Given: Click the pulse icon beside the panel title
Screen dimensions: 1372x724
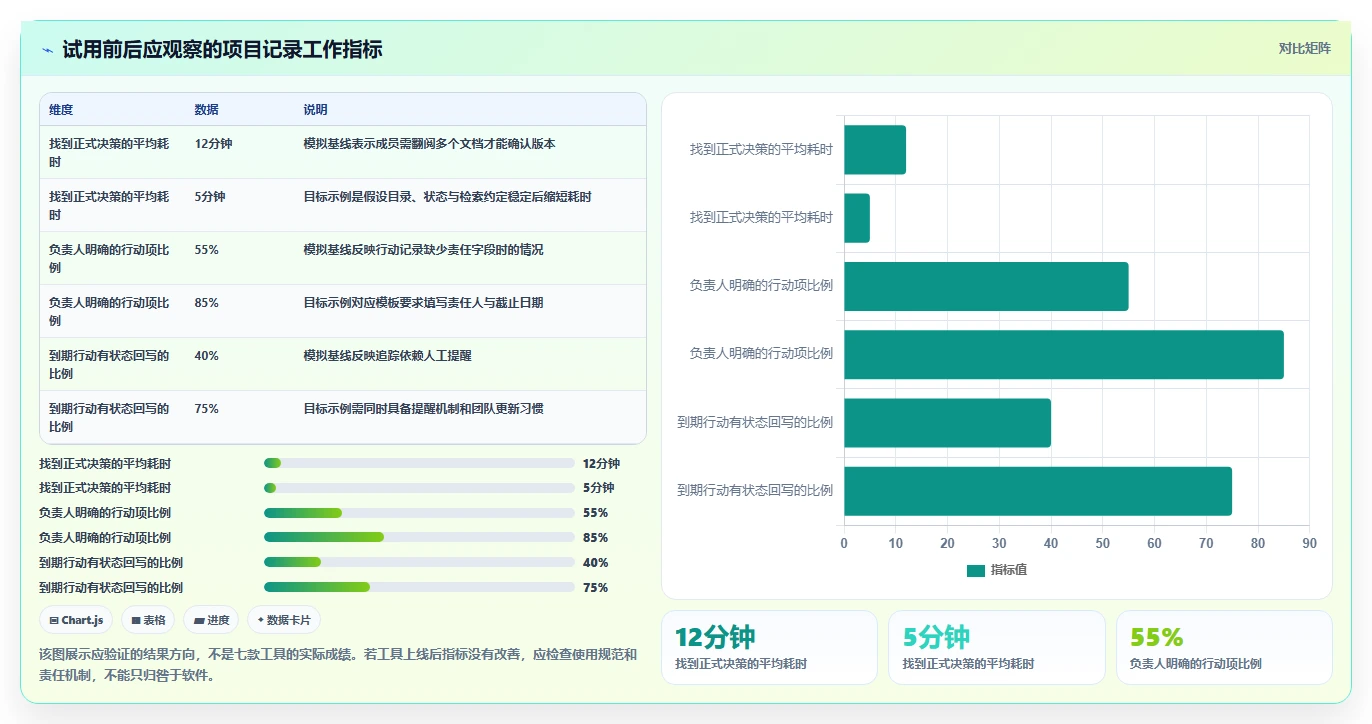Looking at the screenshot, I should (47, 49).
